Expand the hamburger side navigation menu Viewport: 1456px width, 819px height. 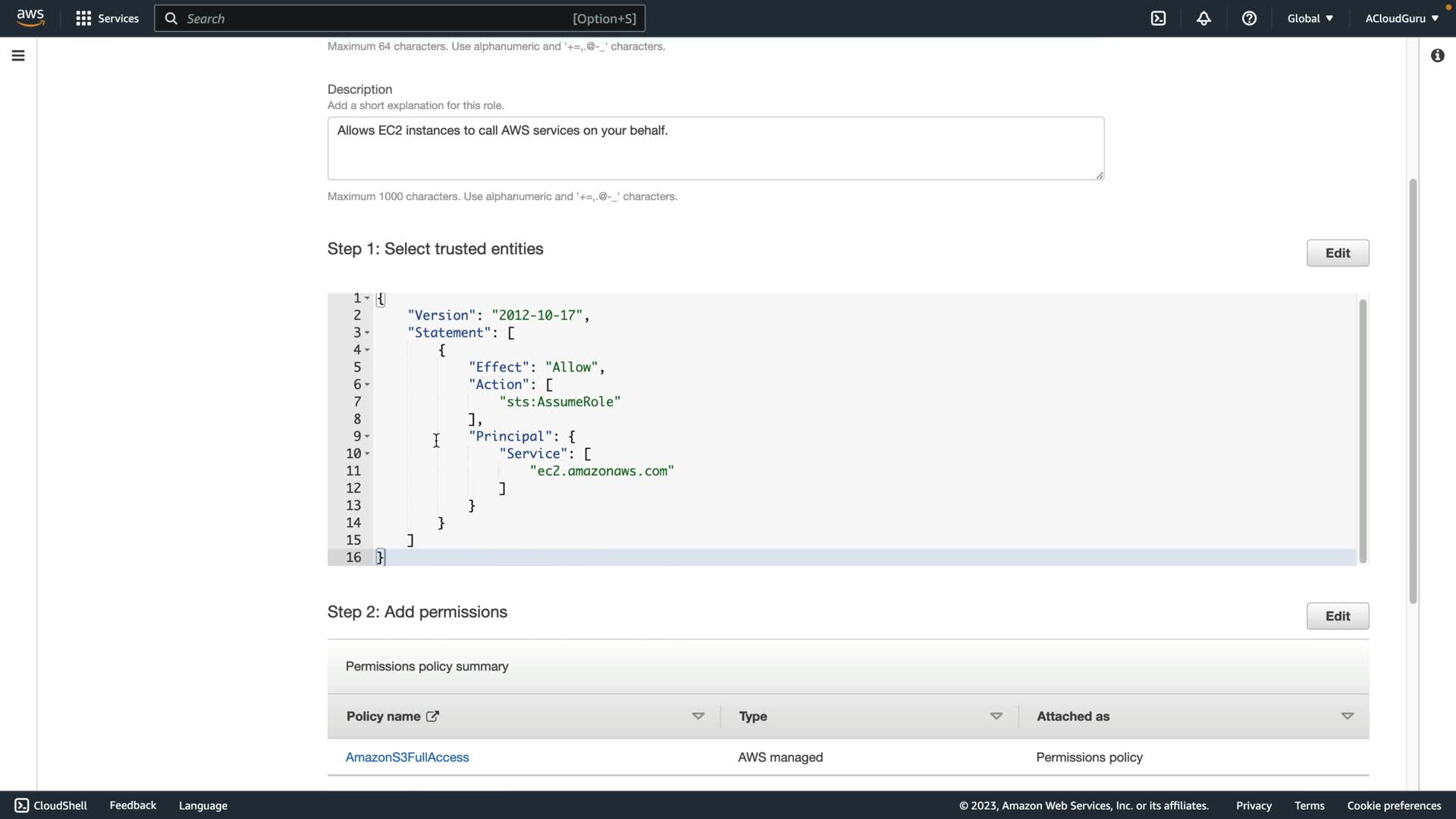pos(18,55)
